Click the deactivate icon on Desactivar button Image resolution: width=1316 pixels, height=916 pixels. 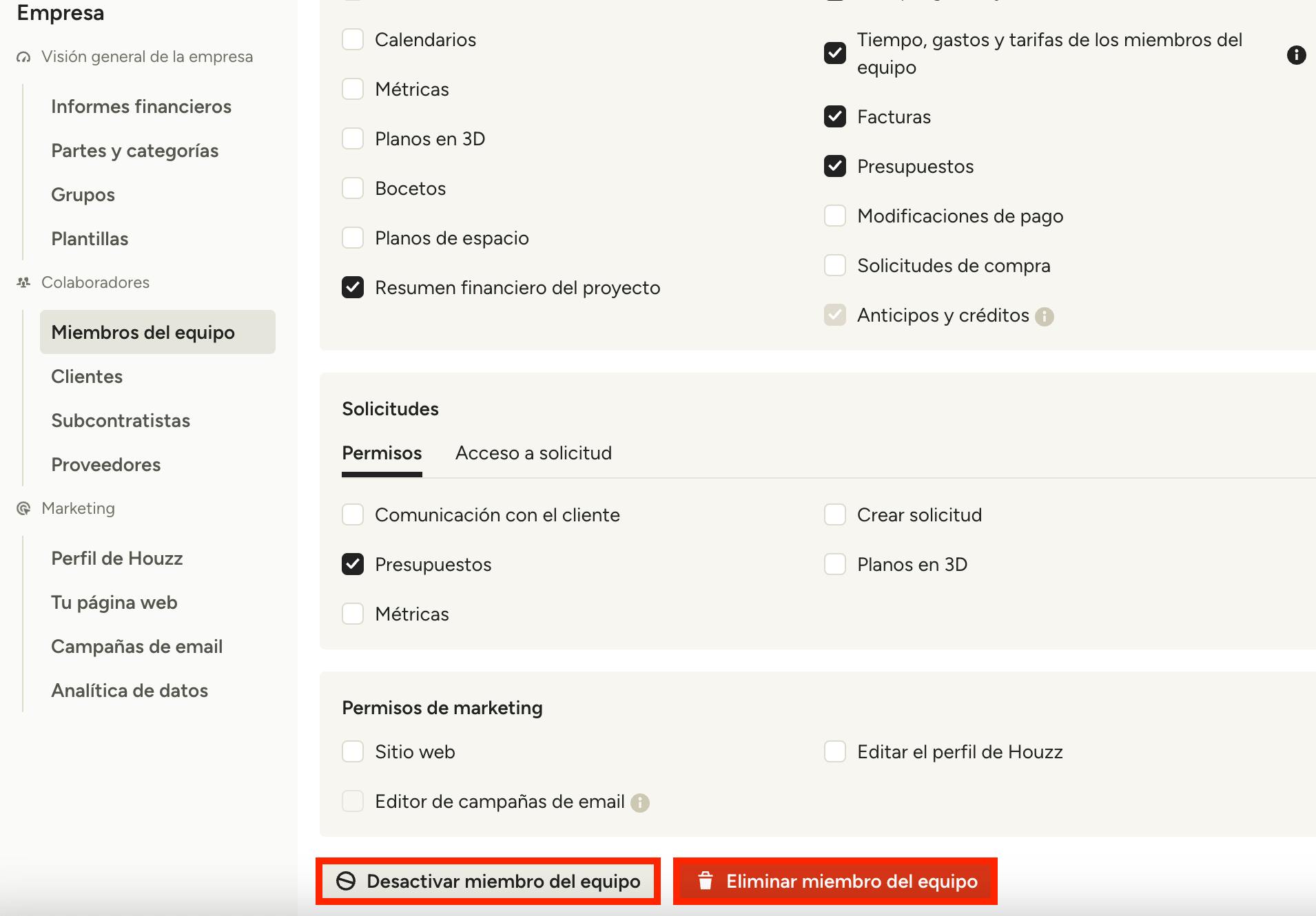coord(346,881)
